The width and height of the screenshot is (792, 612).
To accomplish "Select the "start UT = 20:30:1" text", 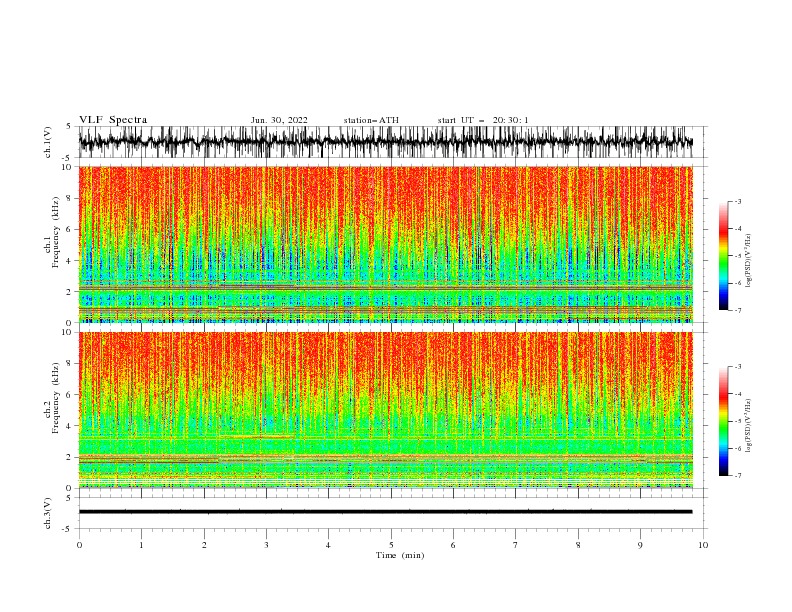I will tap(483, 120).
